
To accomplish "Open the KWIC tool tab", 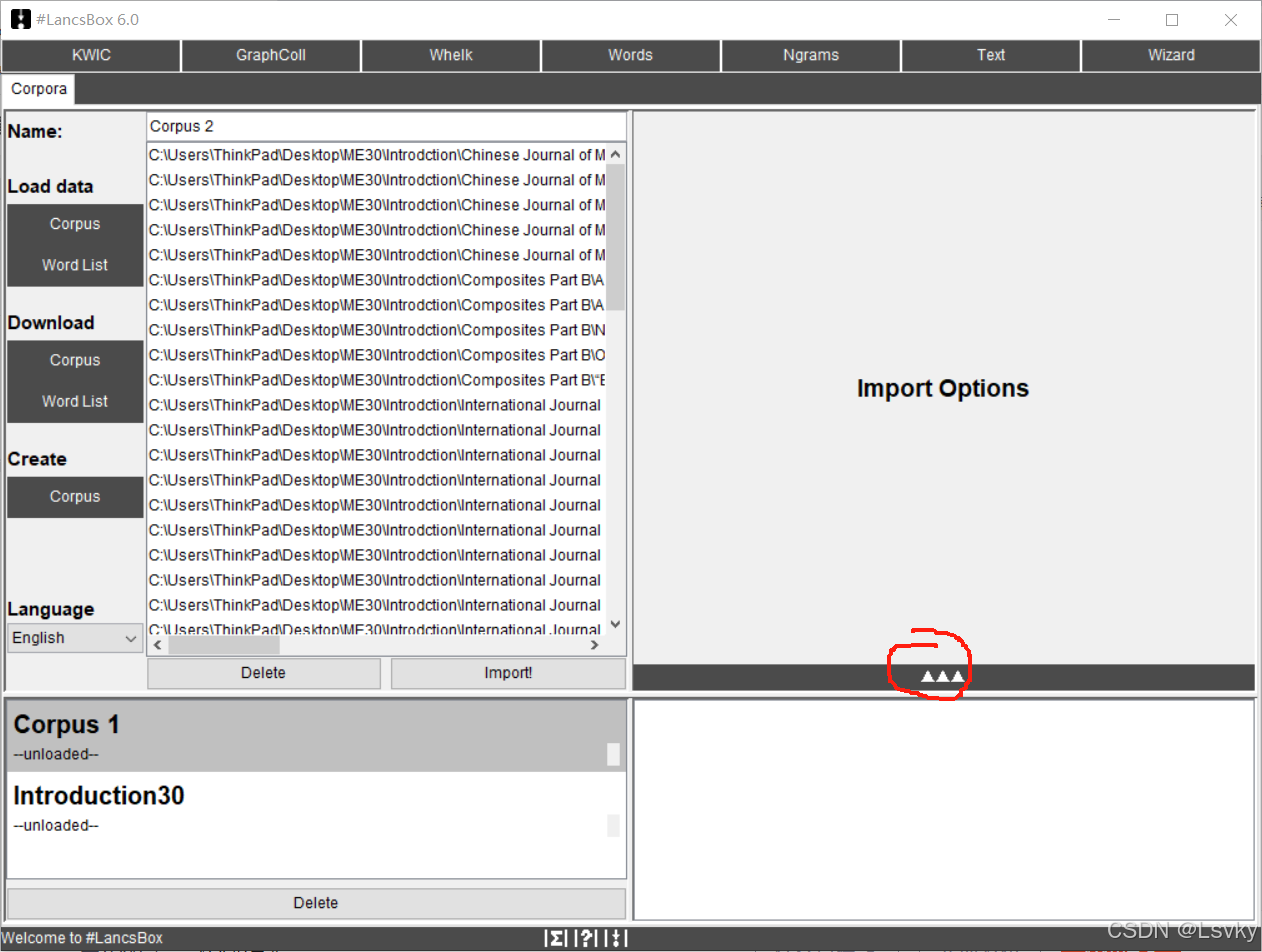I will click(91, 55).
